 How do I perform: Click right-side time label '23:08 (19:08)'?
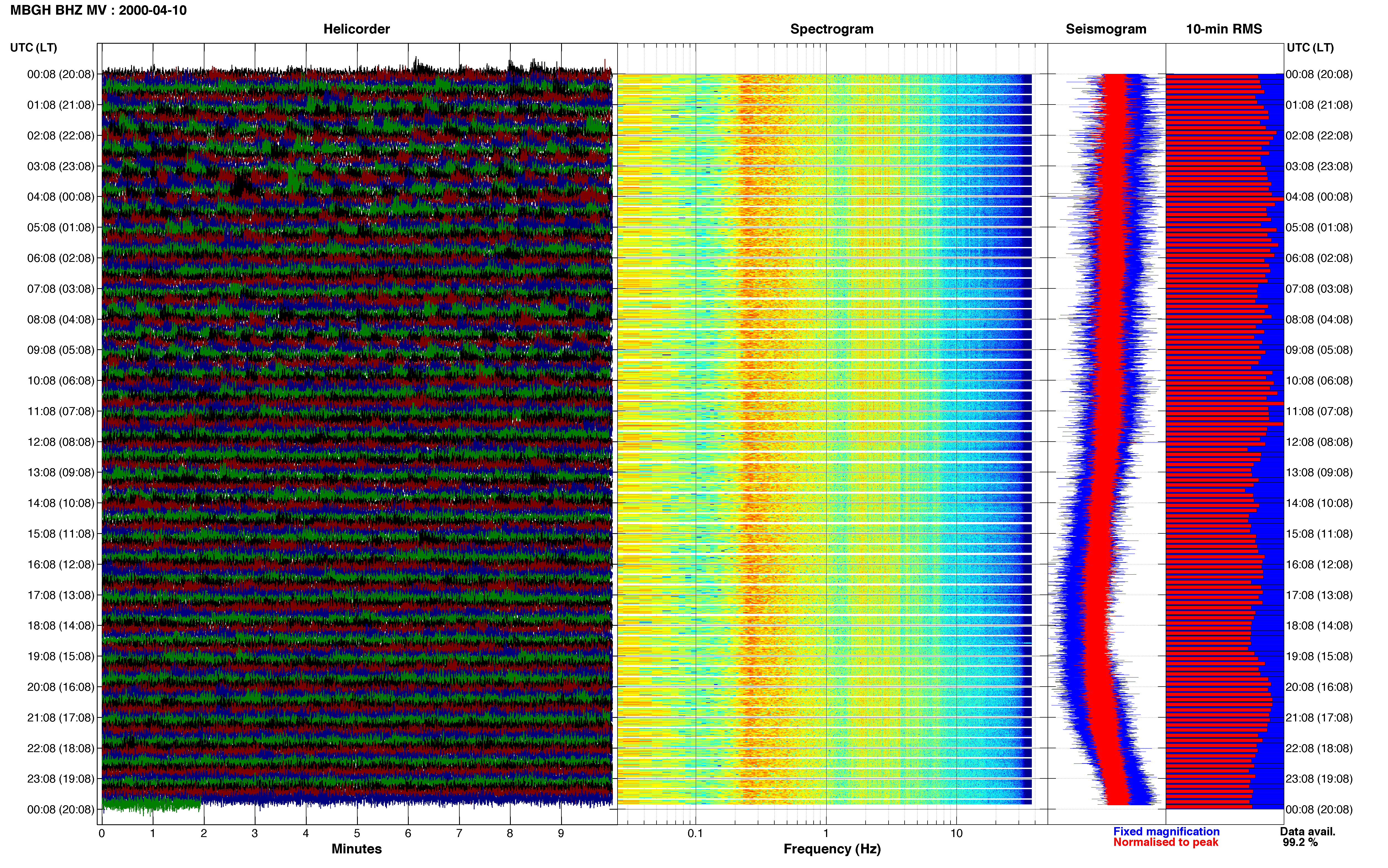(x=1319, y=778)
